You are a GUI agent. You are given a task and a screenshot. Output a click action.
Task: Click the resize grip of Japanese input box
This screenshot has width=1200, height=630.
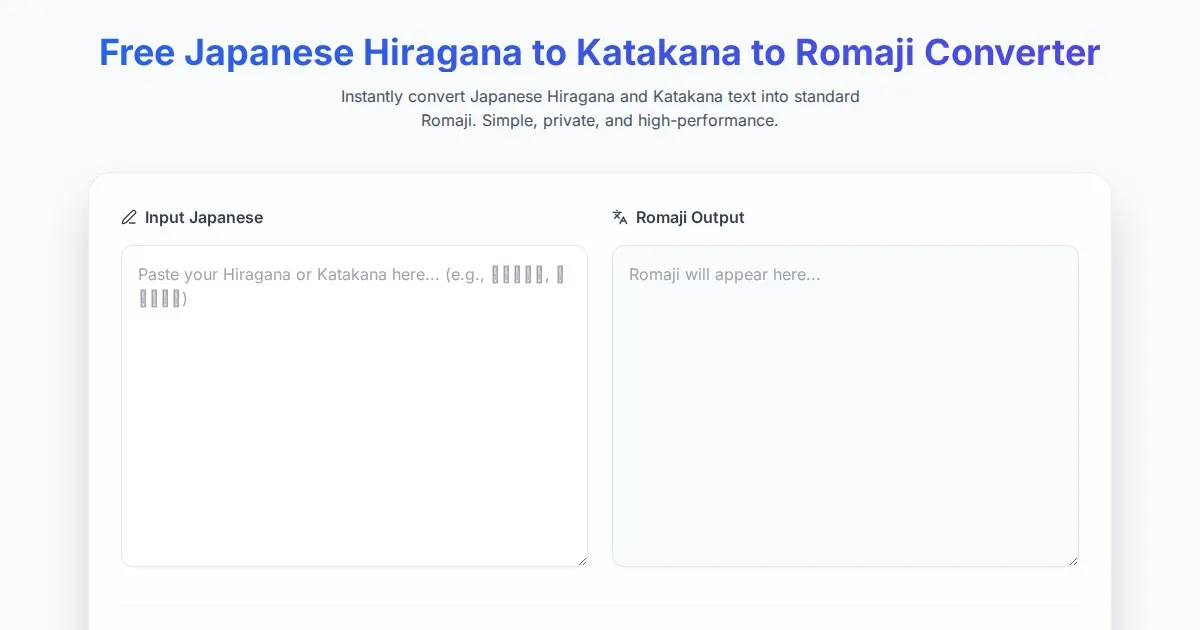point(581,560)
